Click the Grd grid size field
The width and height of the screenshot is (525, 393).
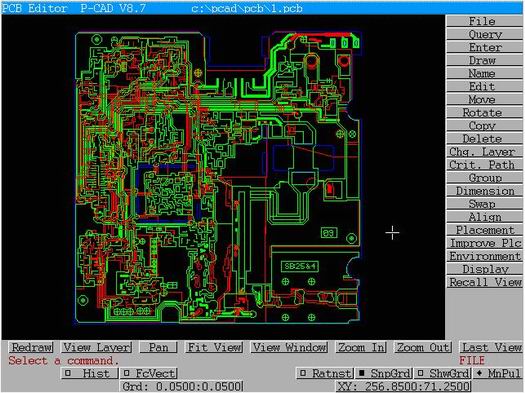pos(181,386)
